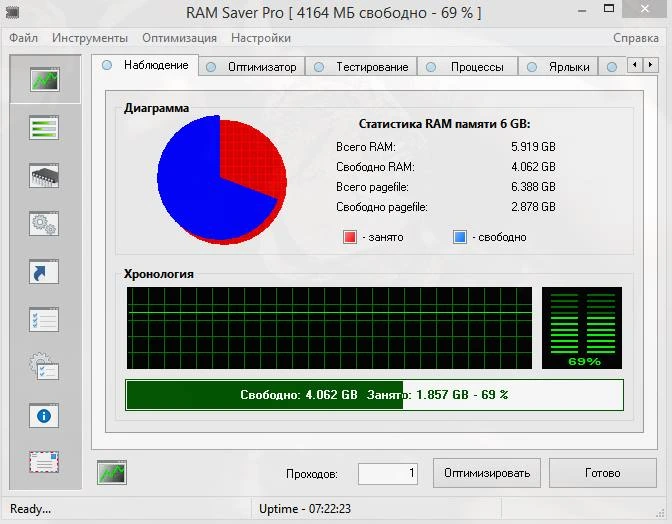Screen dimensions: 672x524
Task: Close the RAM Saver Pro window
Action: [645, 9]
